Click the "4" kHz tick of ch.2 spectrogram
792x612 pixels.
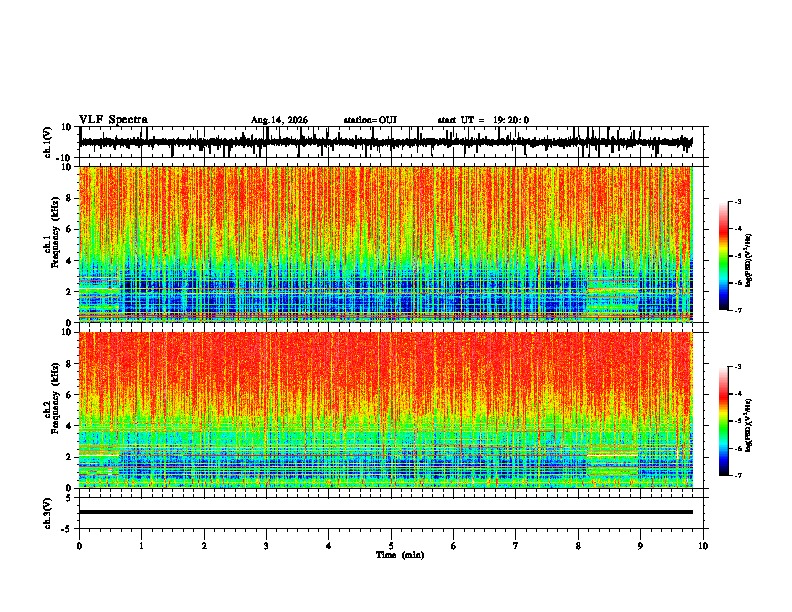pyautogui.click(x=70, y=426)
